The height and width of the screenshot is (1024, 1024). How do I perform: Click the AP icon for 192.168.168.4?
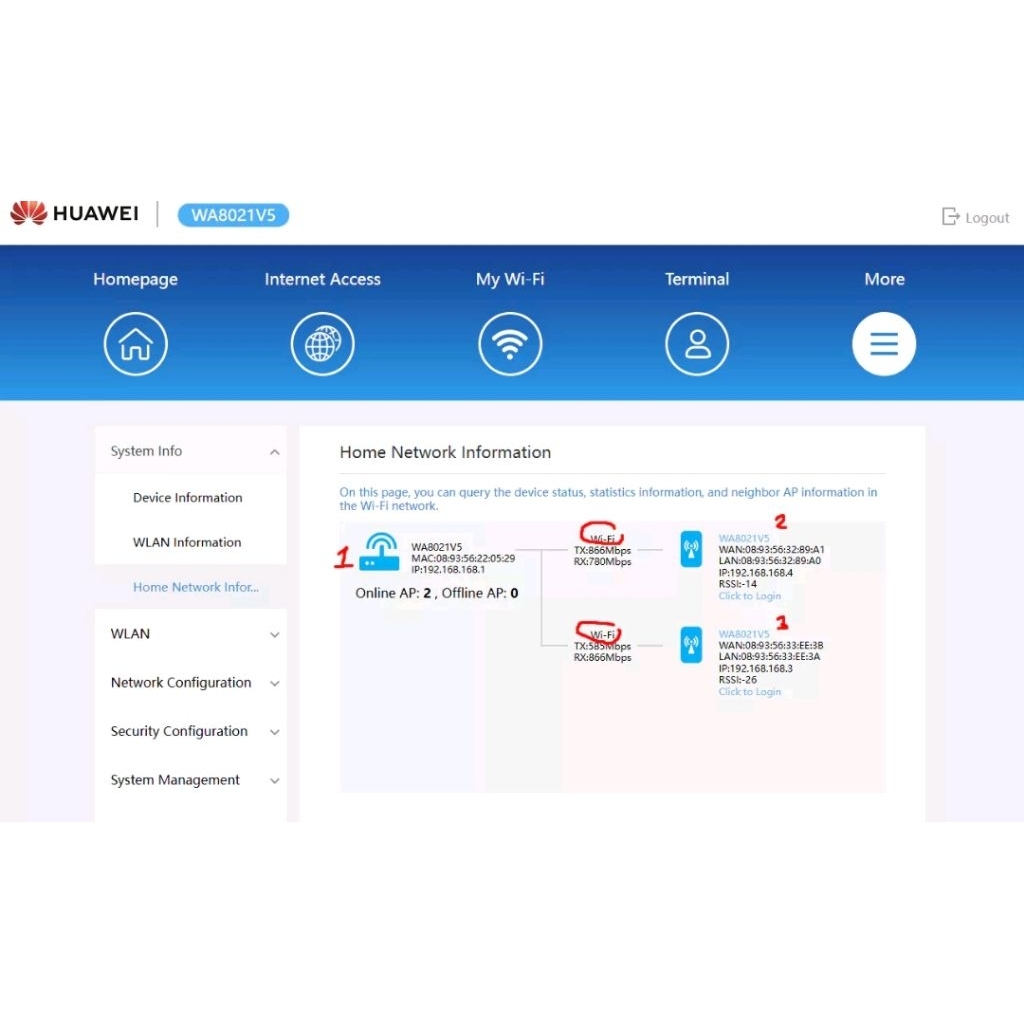[691, 549]
